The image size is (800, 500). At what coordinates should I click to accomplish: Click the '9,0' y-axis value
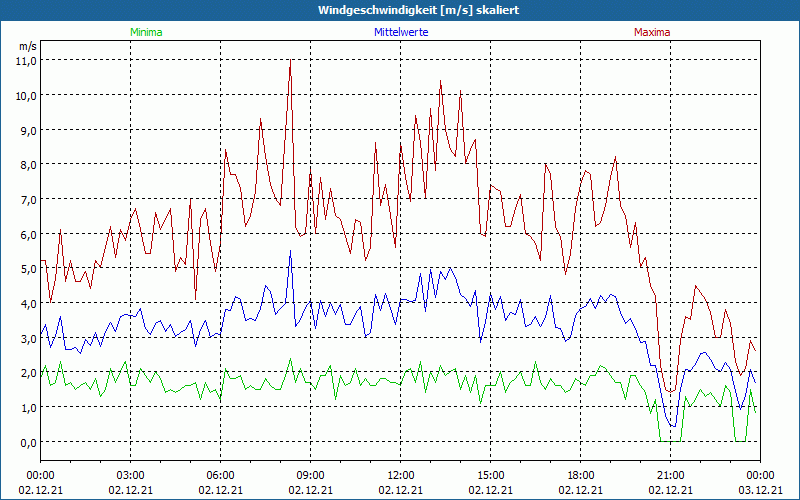point(30,130)
